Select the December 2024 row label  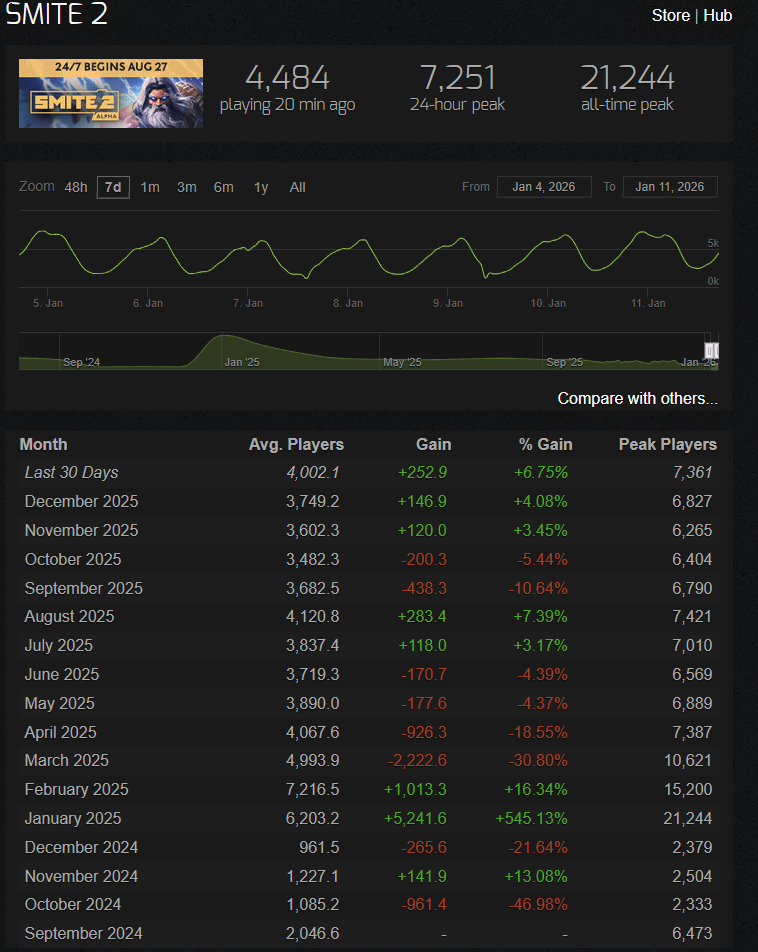[81, 847]
